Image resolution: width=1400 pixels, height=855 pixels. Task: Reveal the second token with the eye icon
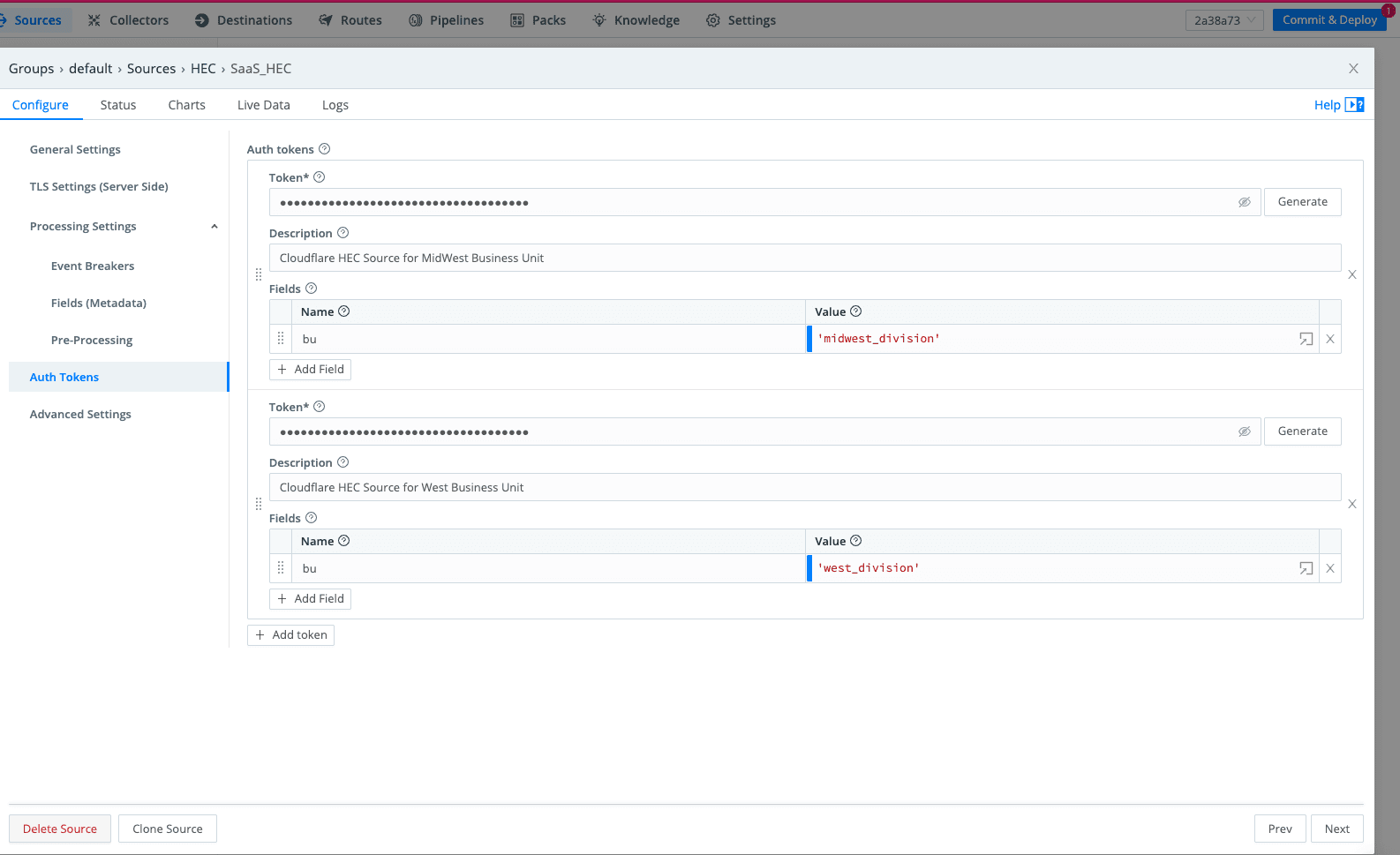point(1244,431)
